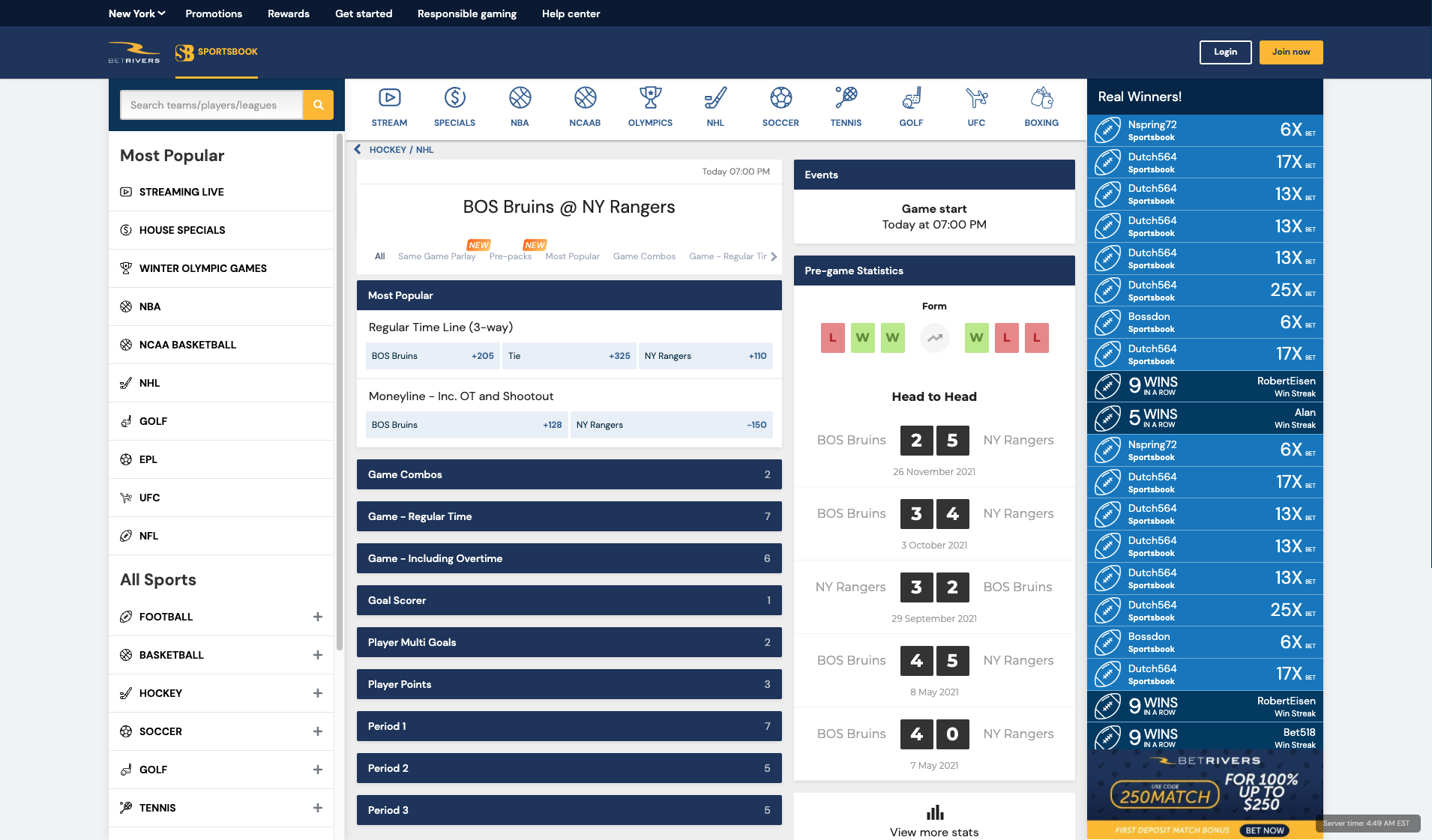Open the New York state dropdown

(136, 13)
